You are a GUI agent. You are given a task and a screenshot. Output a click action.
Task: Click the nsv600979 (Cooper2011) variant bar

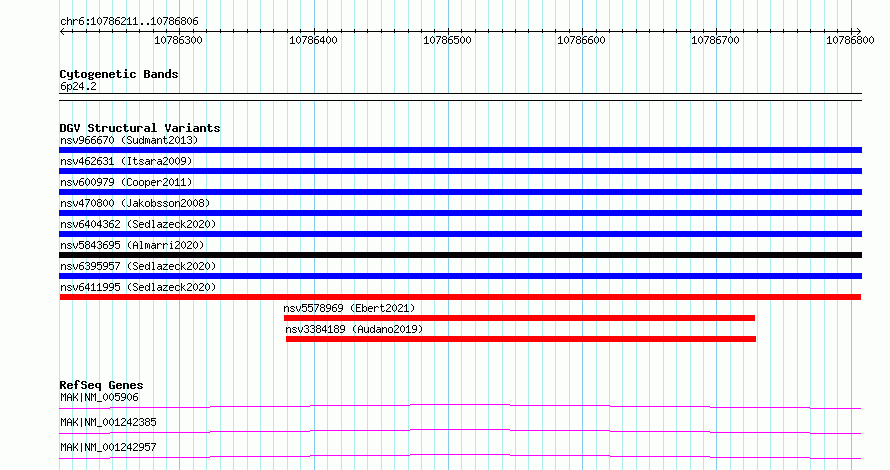[x=460, y=192]
